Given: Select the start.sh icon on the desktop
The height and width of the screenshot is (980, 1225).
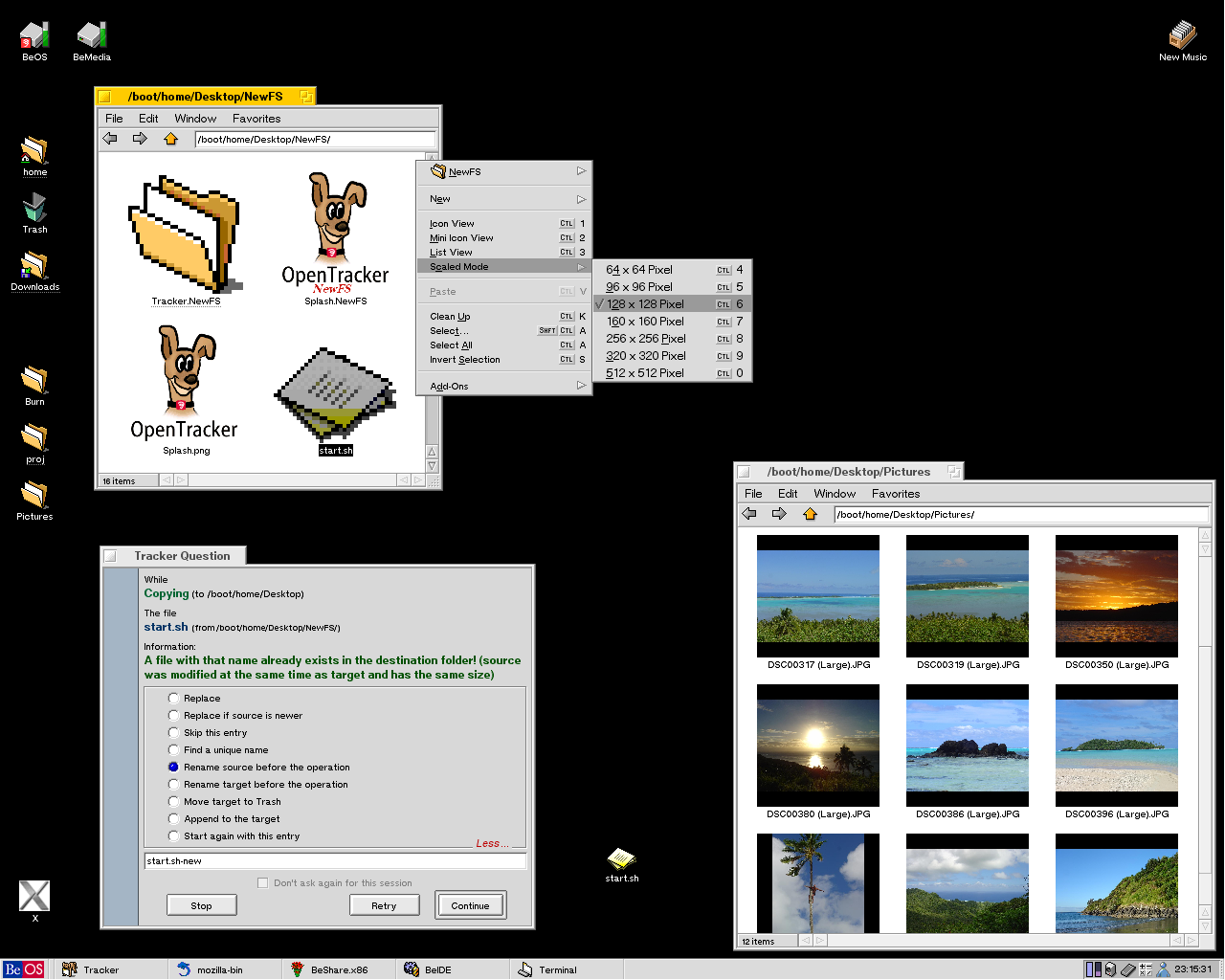Looking at the screenshot, I should tap(621, 858).
